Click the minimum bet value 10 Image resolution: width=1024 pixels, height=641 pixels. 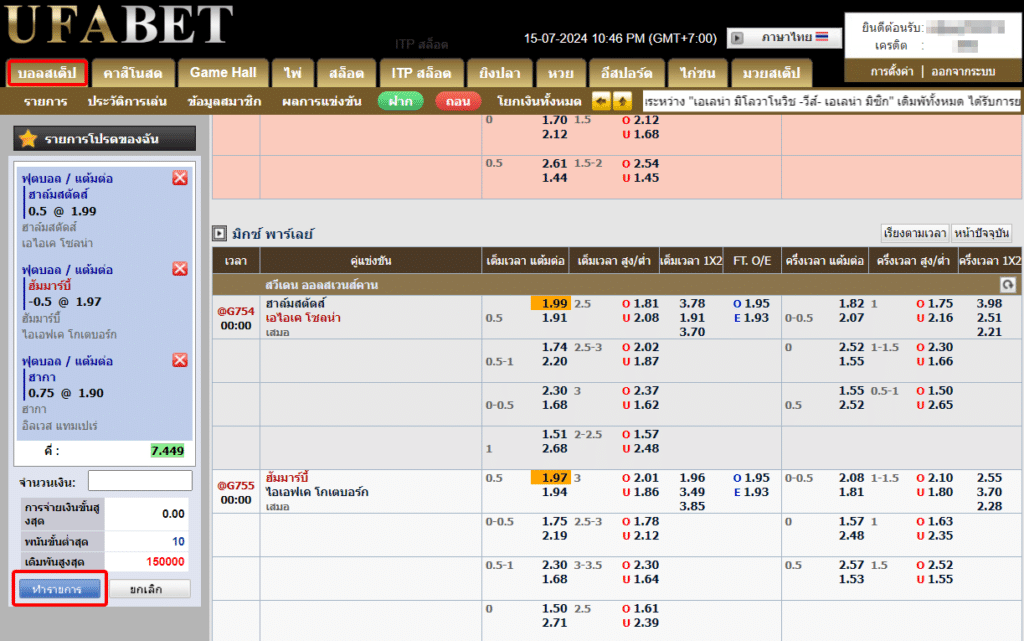[178, 541]
